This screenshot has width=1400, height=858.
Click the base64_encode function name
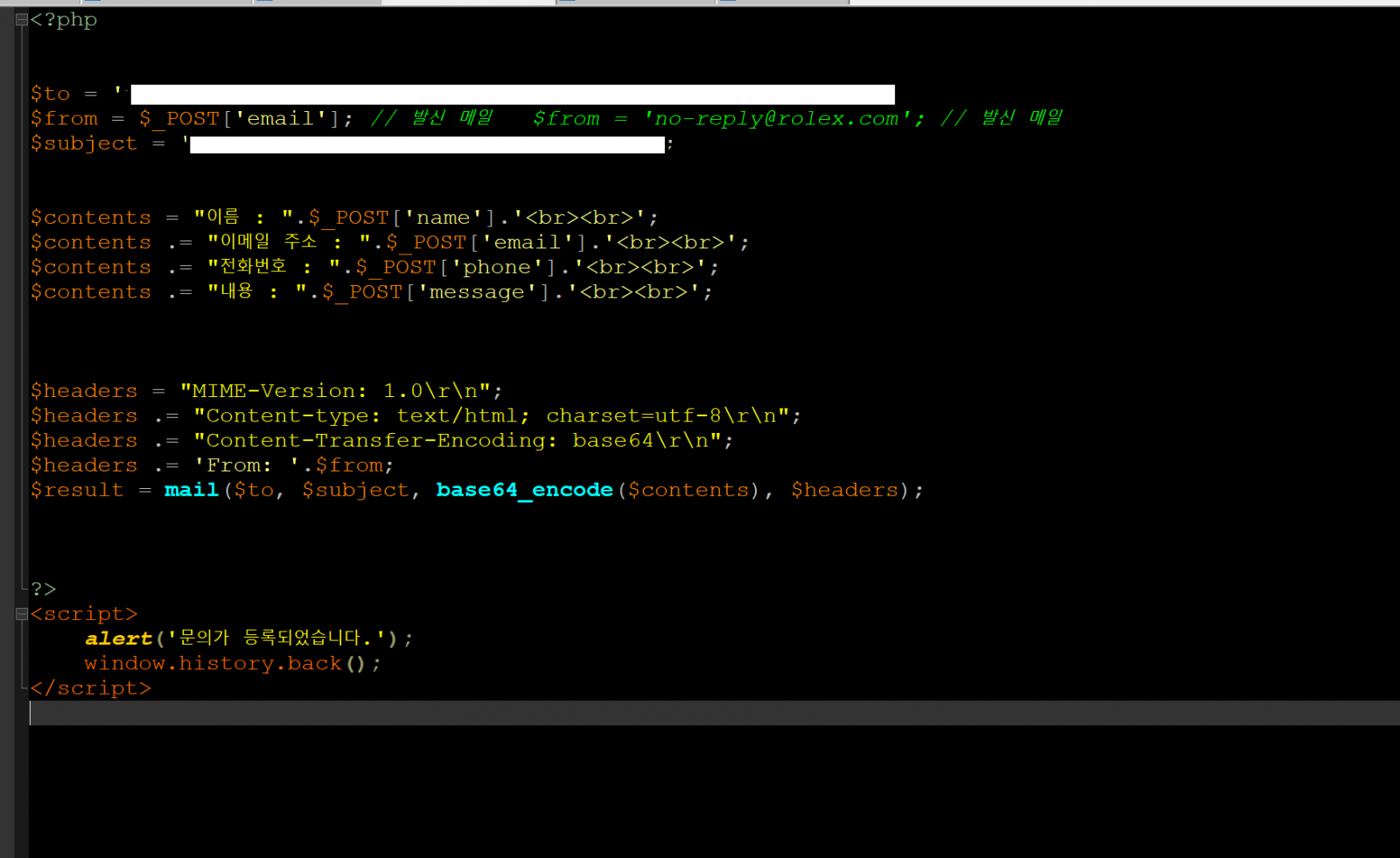[x=524, y=490]
